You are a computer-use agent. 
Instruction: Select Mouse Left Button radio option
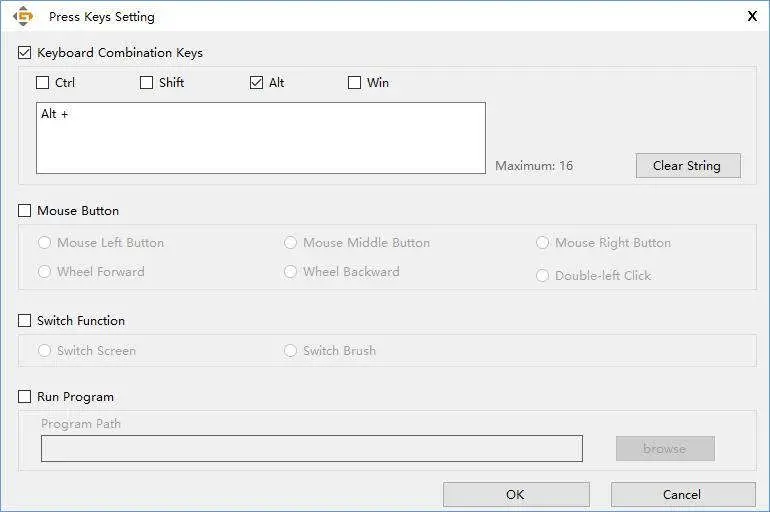[x=45, y=243]
